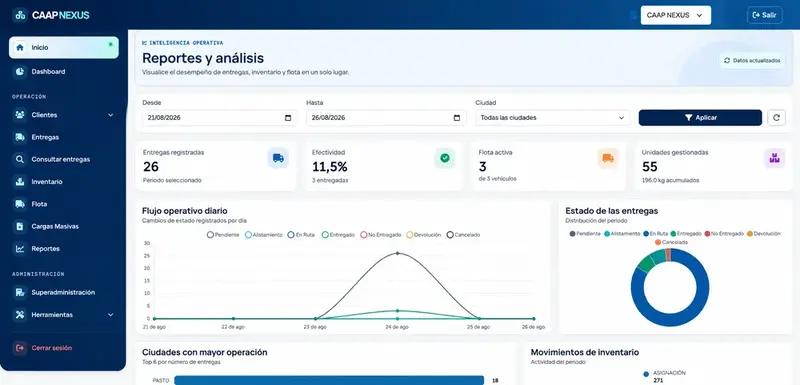Open Reportes in the sidebar
The image size is (800, 385).
64,248
